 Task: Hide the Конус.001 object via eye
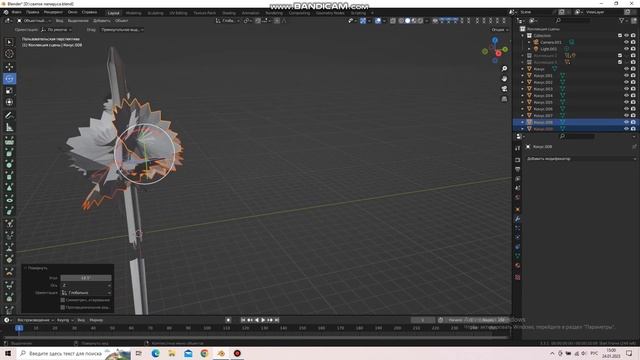click(x=626, y=76)
